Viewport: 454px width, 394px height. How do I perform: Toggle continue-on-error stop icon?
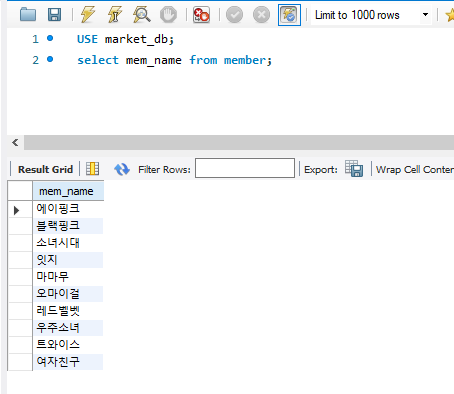coord(201,15)
